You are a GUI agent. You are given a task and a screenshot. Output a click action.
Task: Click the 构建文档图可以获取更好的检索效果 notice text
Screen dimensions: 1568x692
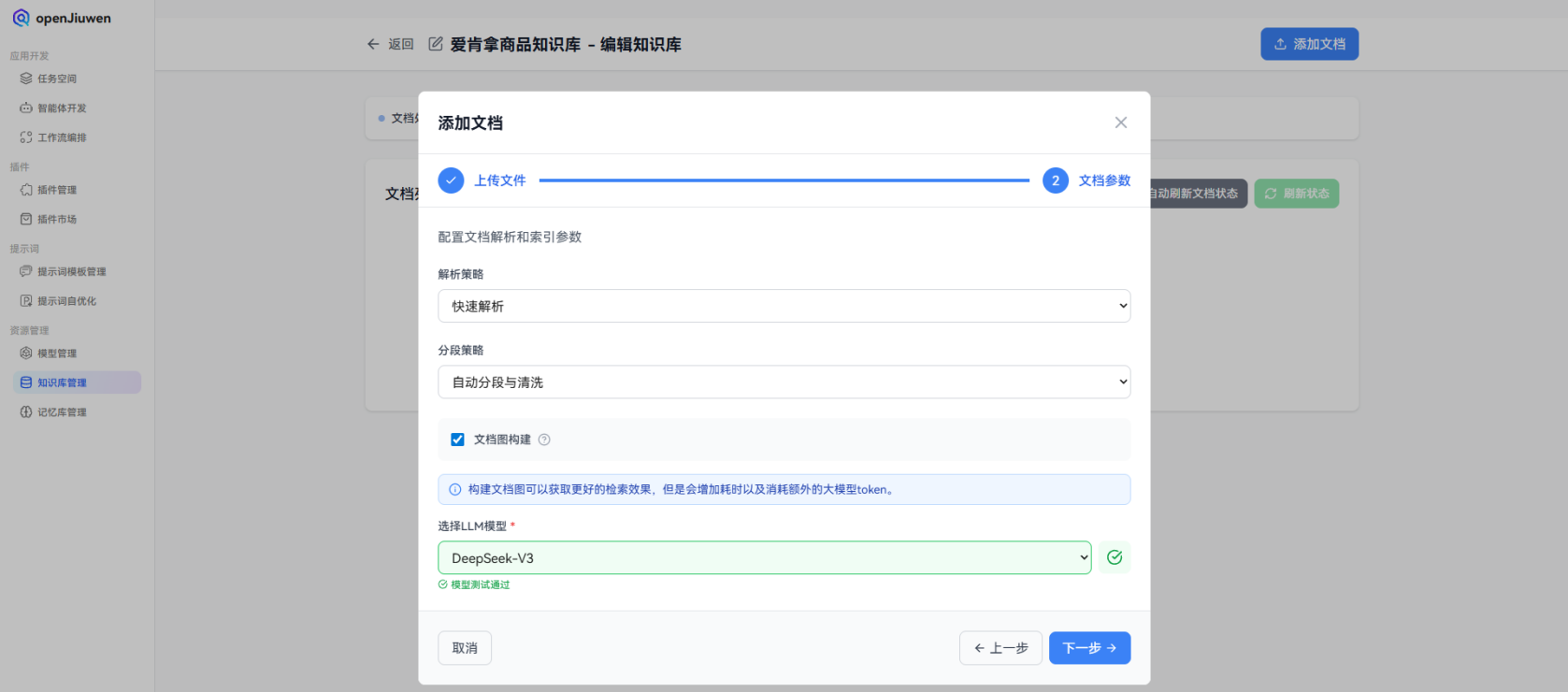tap(681, 489)
